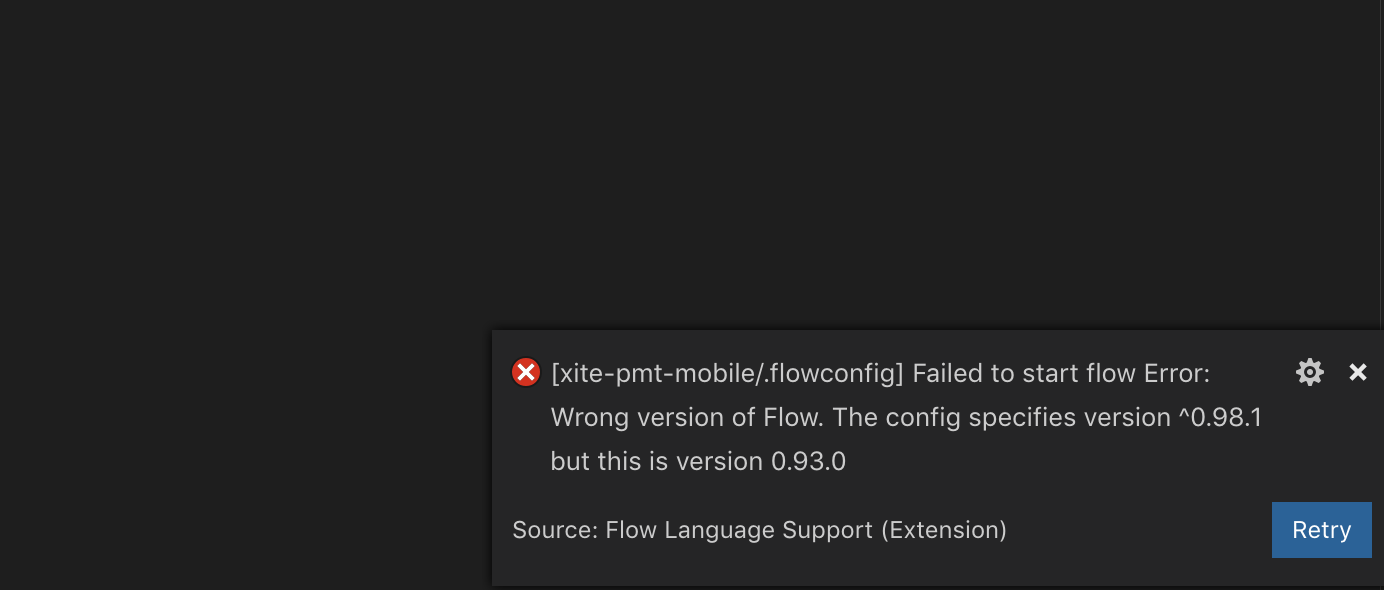Click Retry to restart the Flow server
1384x590 pixels.
[1321, 529]
